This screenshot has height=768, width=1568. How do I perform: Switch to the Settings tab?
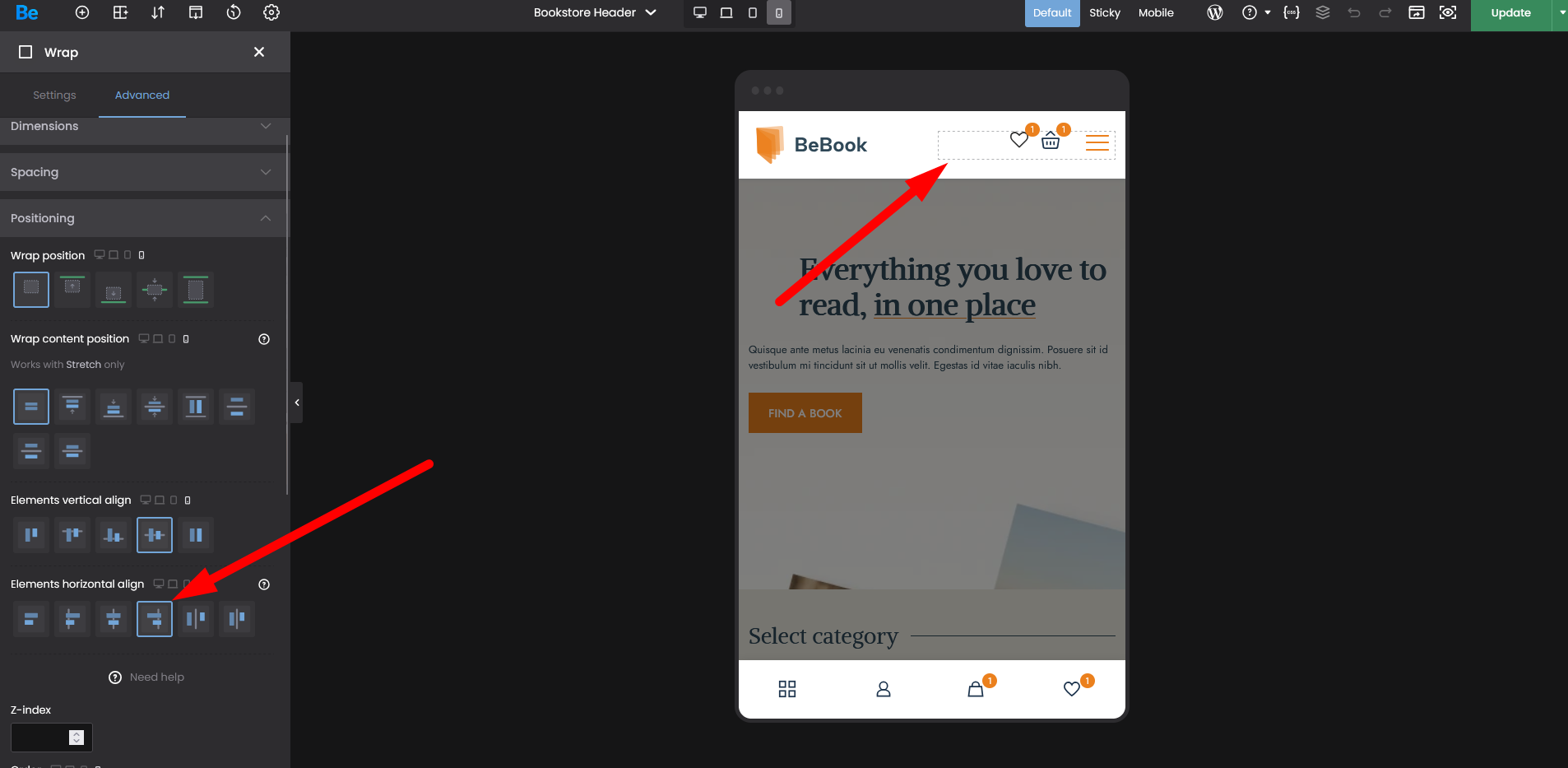pyautogui.click(x=54, y=95)
